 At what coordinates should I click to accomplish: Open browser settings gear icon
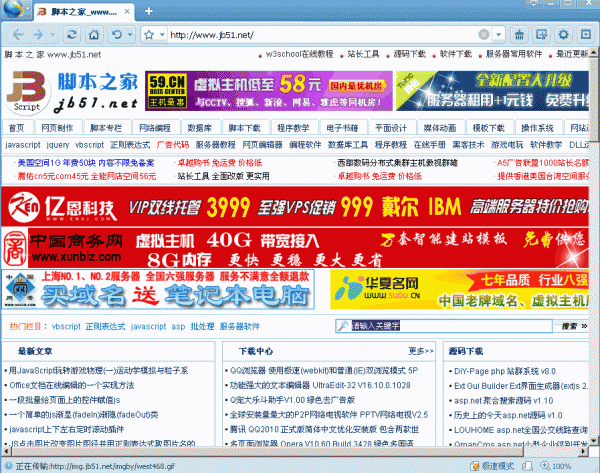(x=563, y=35)
